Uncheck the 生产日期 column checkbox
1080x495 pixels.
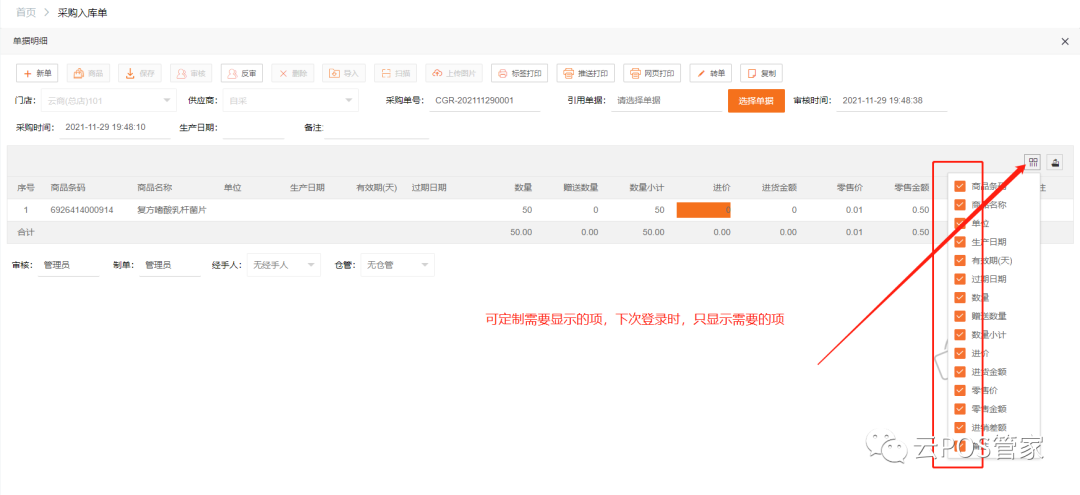point(959,242)
